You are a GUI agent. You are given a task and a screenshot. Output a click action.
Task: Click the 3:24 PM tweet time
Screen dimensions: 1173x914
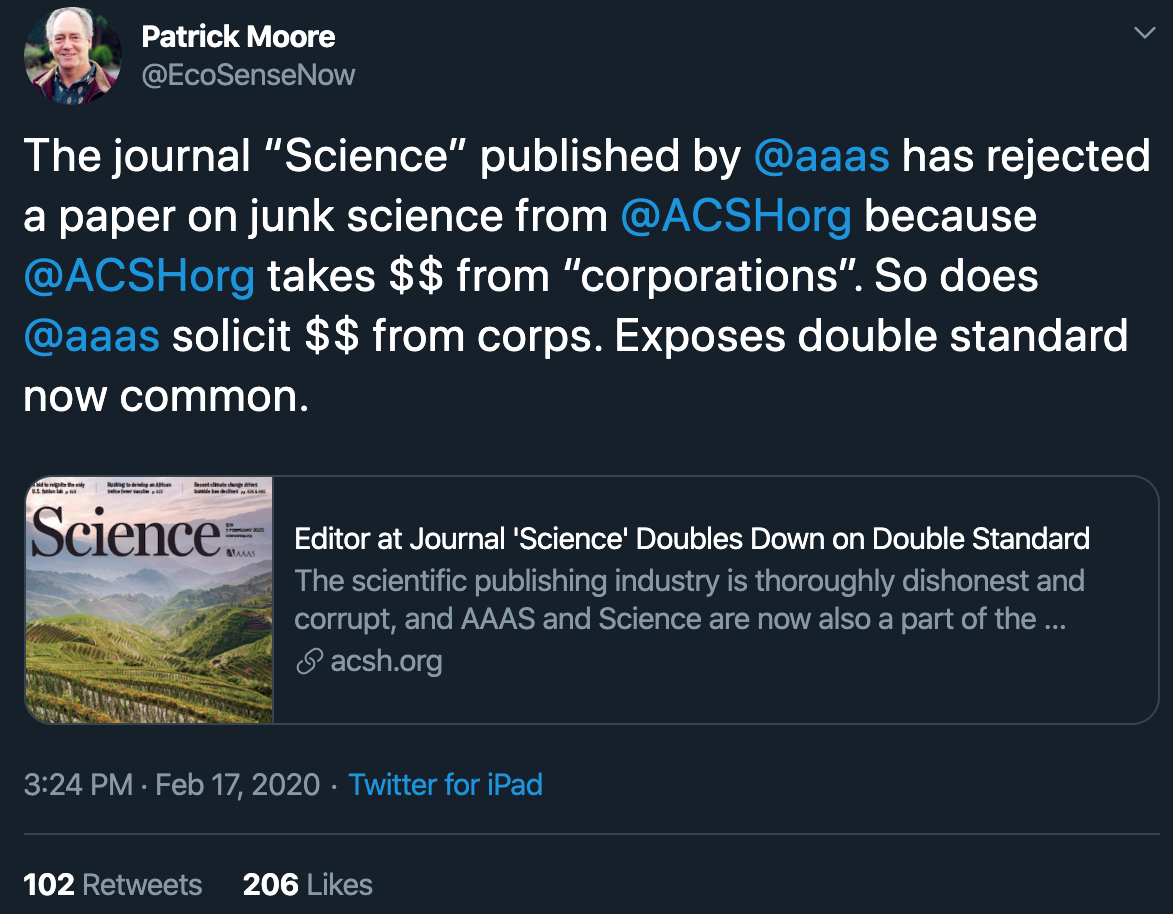pyautogui.click(x=78, y=784)
